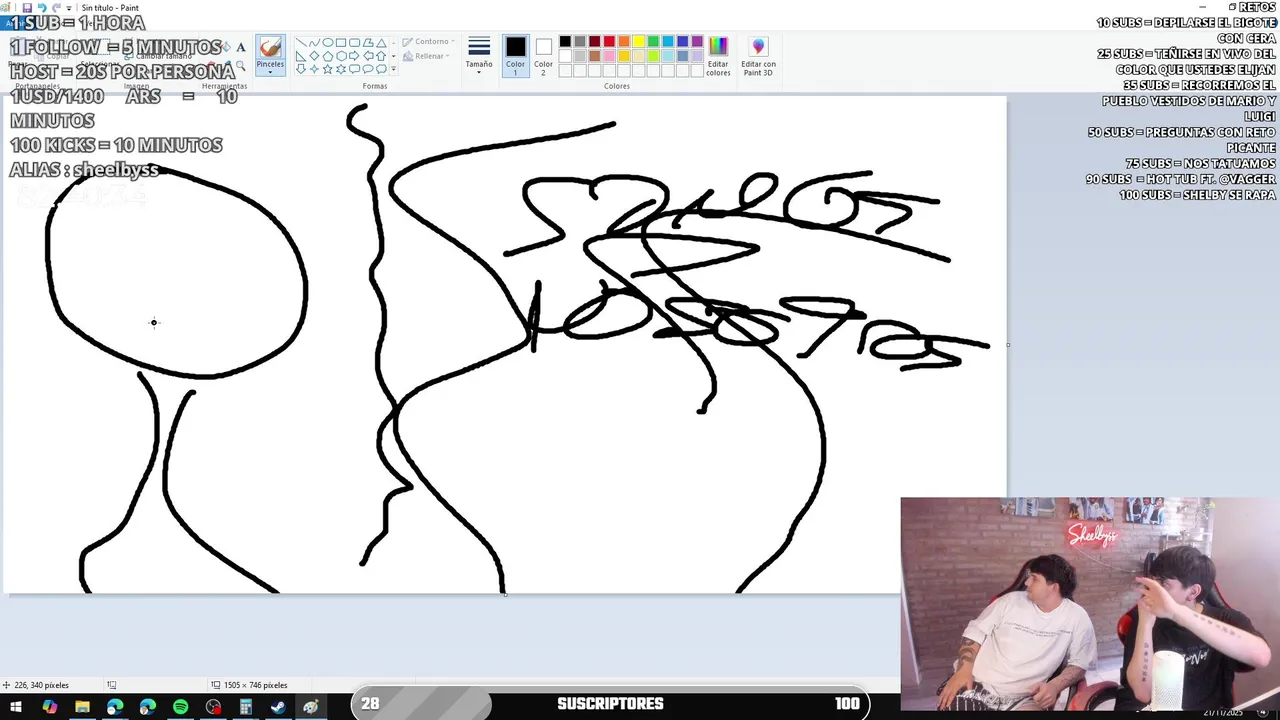Open Editar colores dialog
Viewport: 1280px width, 720px height.
pyautogui.click(x=718, y=56)
